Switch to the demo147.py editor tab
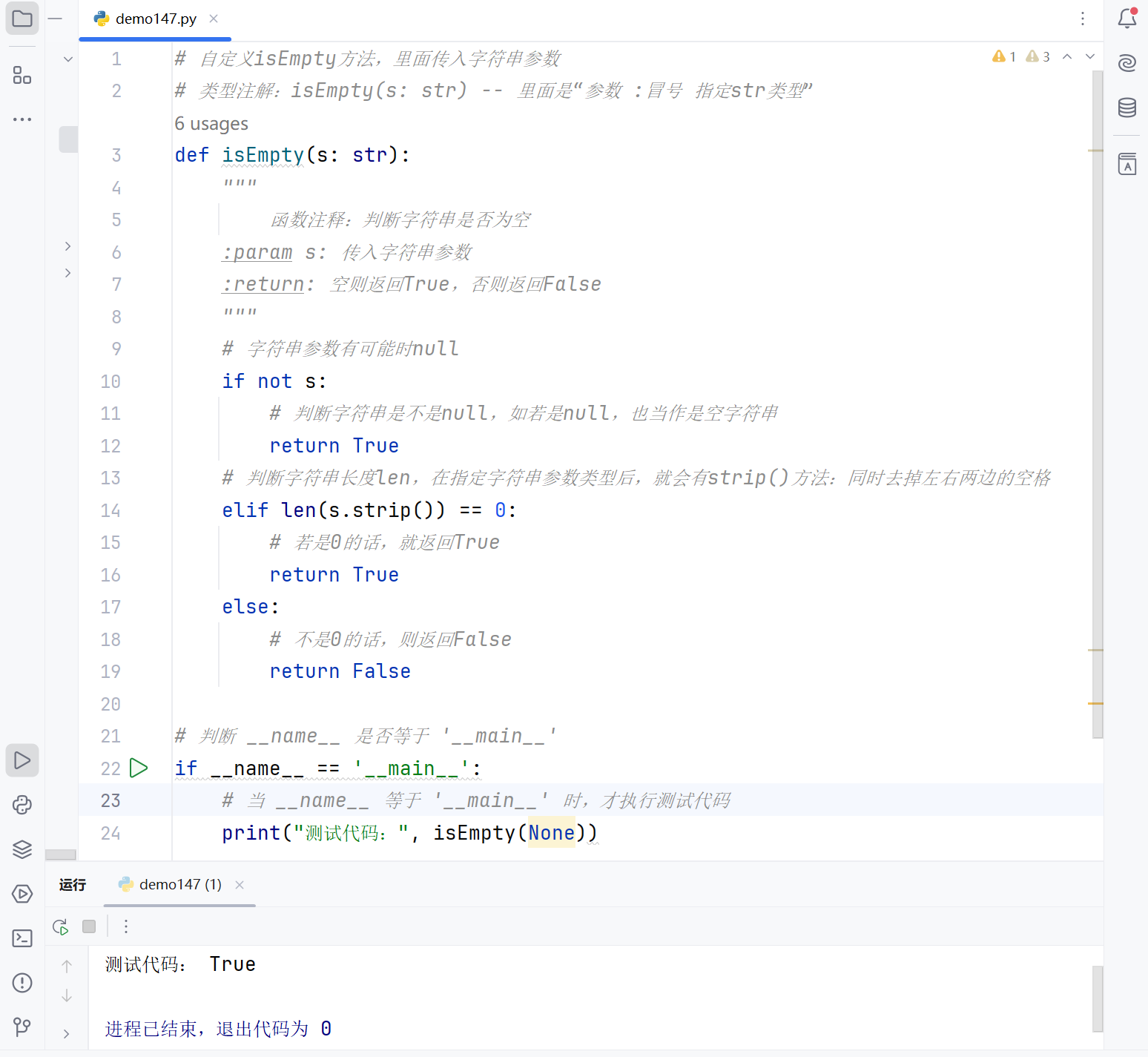 click(x=156, y=19)
